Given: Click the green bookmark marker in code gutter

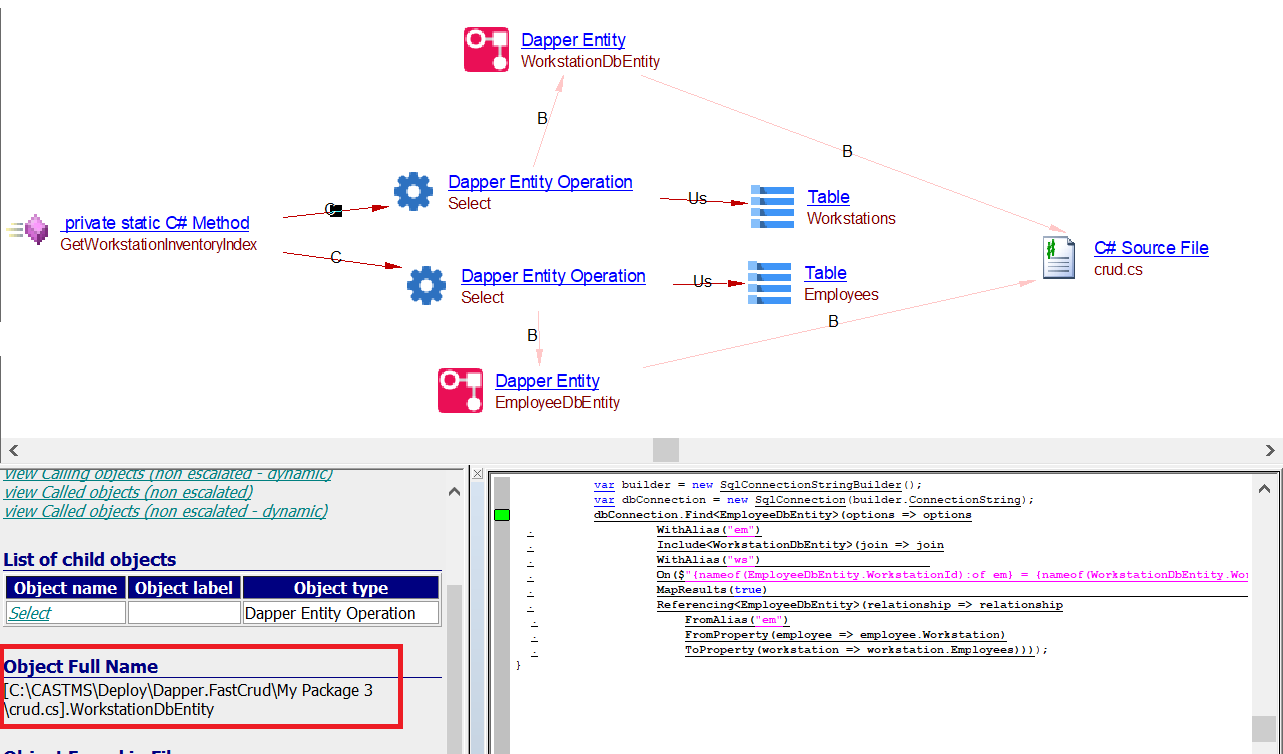Looking at the screenshot, I should [502, 515].
